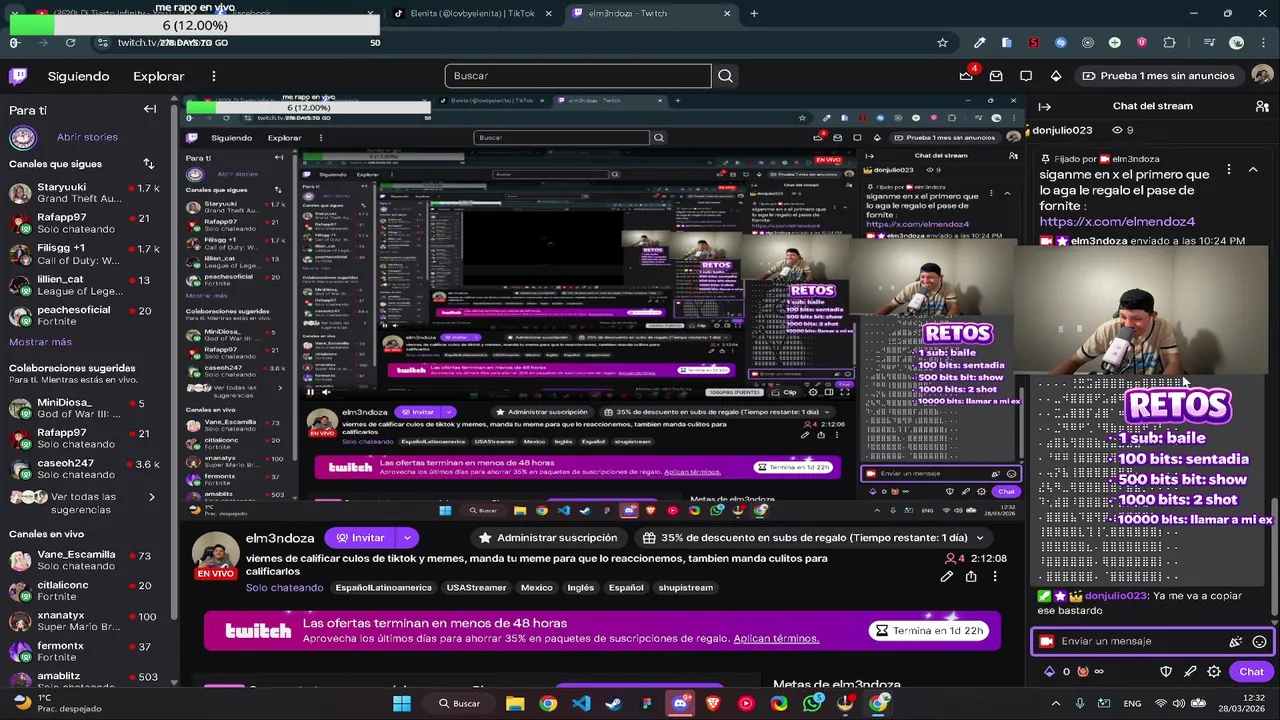
Task: Open chat shield mode icon
Action: click(1166, 672)
